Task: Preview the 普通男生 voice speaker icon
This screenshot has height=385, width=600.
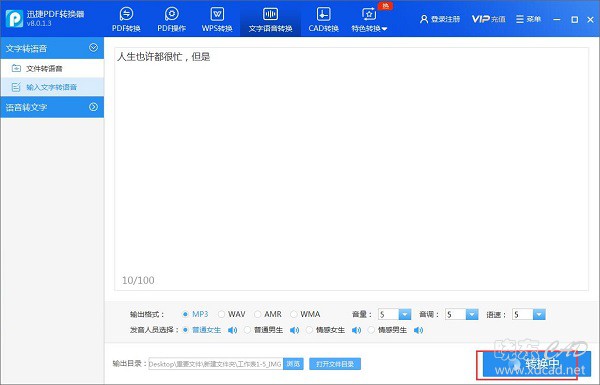Action: pyautogui.click(x=294, y=330)
